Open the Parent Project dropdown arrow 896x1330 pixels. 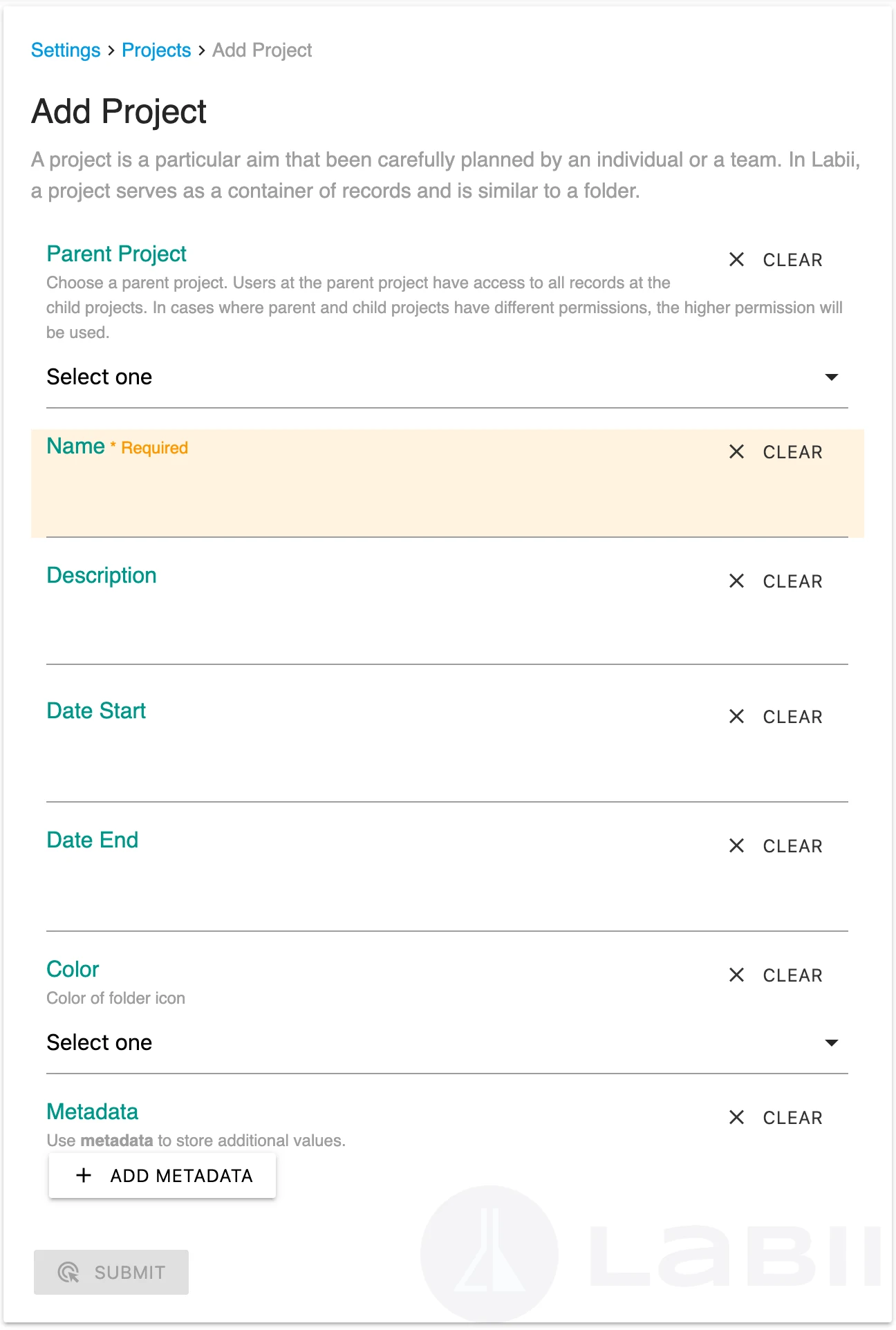click(832, 377)
